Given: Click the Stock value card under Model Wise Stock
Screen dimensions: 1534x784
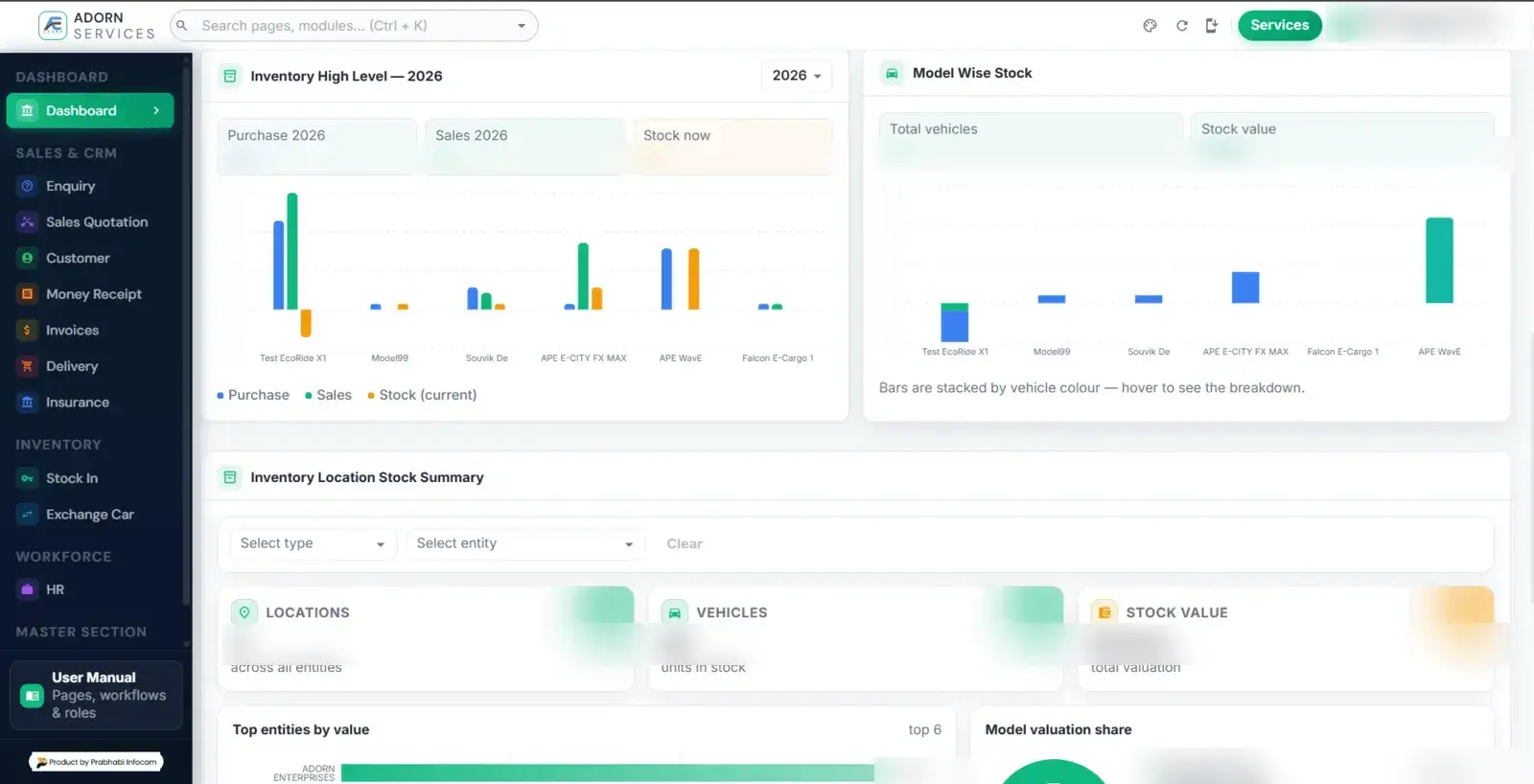Looking at the screenshot, I should point(1342,141).
